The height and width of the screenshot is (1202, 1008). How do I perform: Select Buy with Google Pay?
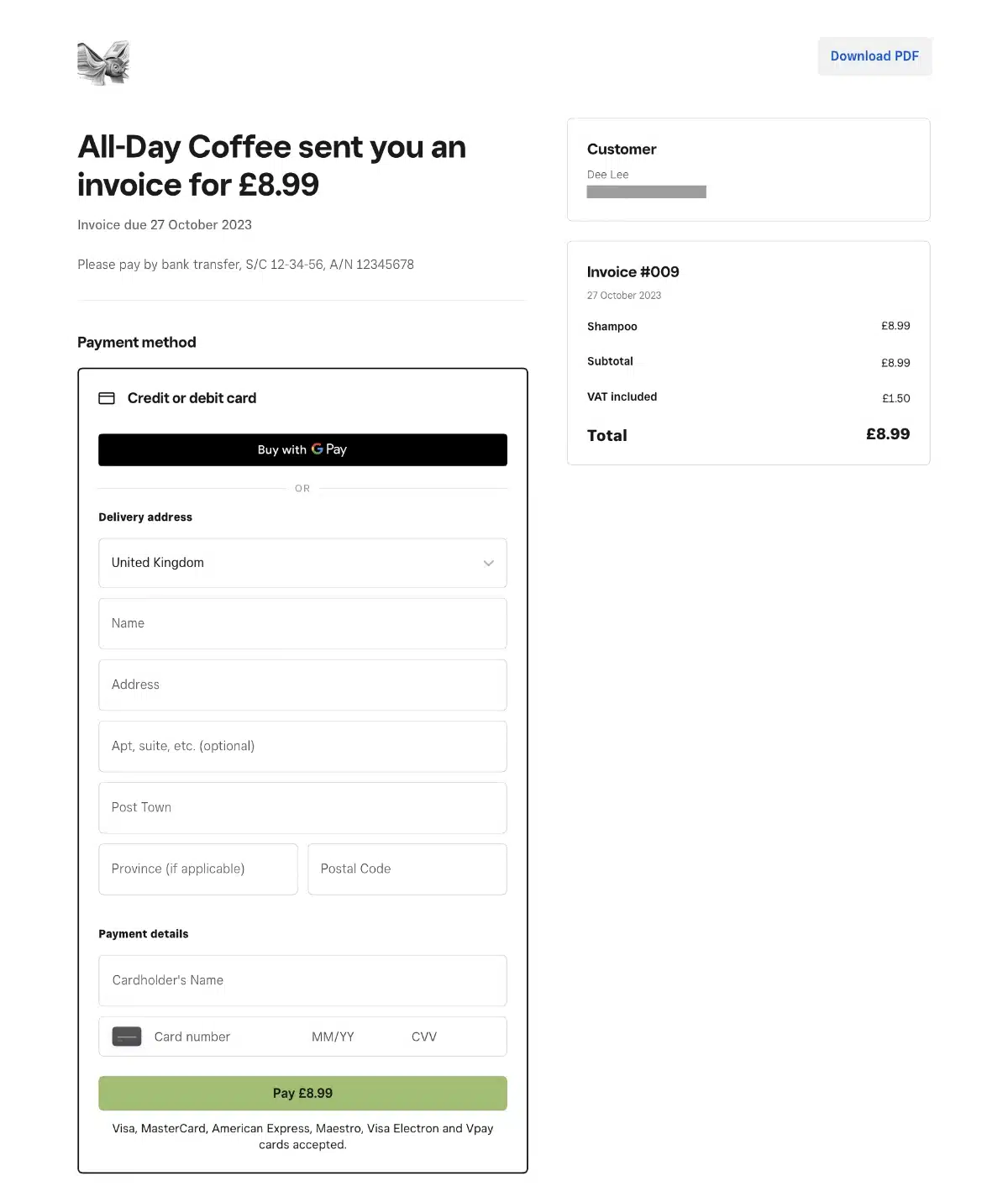[x=302, y=449]
